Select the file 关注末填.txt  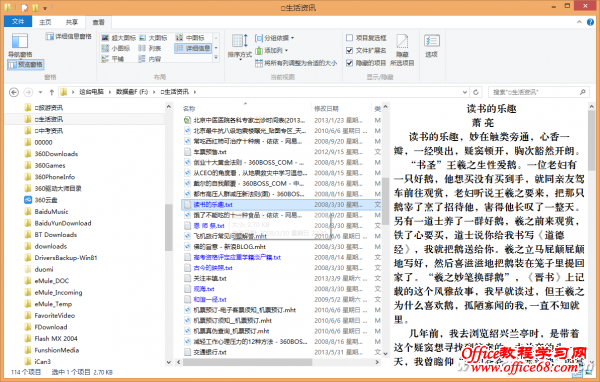[x=210, y=278]
